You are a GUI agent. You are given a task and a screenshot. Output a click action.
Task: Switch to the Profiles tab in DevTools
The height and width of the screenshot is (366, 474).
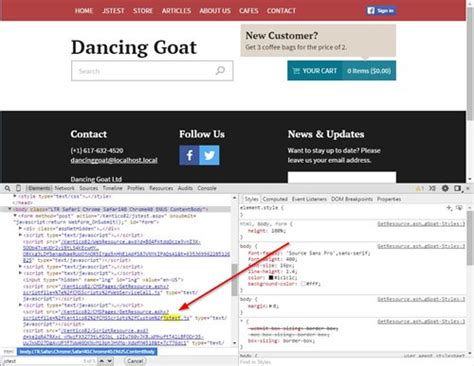pos(136,188)
